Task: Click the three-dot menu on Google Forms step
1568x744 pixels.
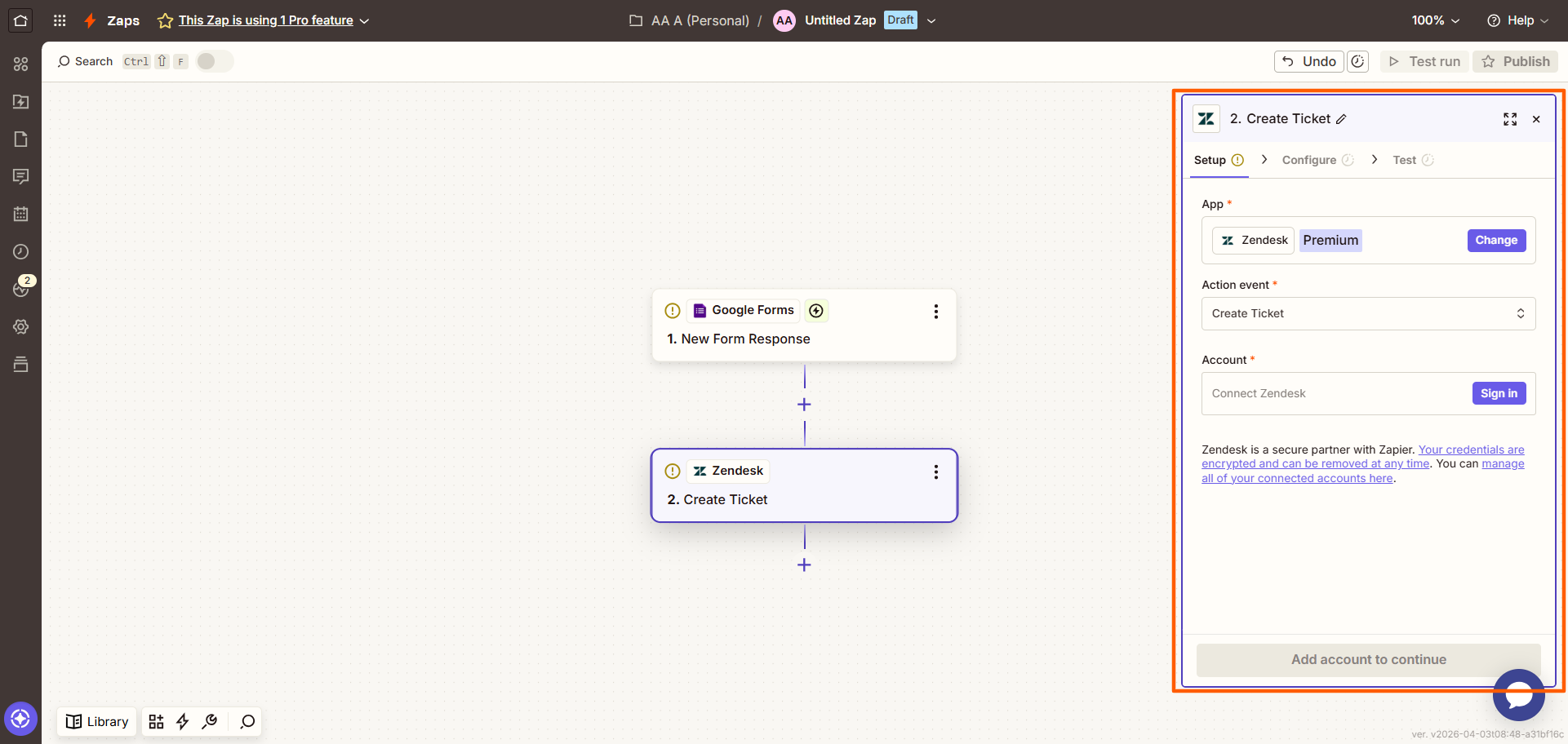Action: (x=936, y=311)
